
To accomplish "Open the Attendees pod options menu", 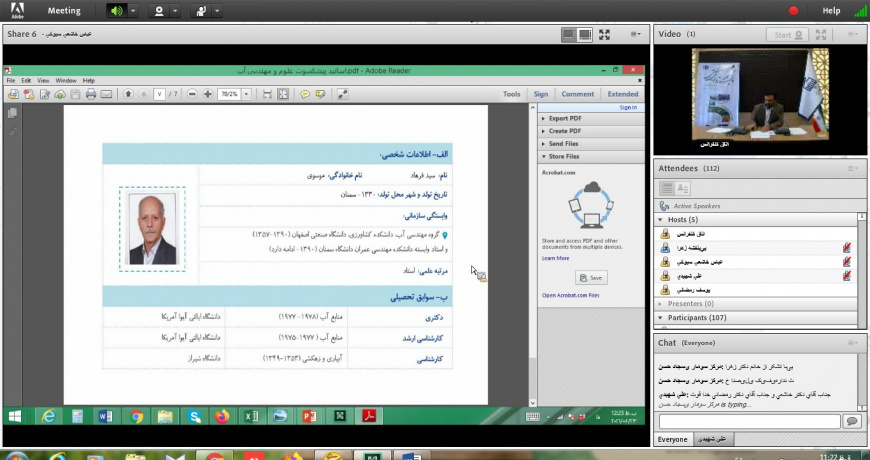I will [853, 168].
